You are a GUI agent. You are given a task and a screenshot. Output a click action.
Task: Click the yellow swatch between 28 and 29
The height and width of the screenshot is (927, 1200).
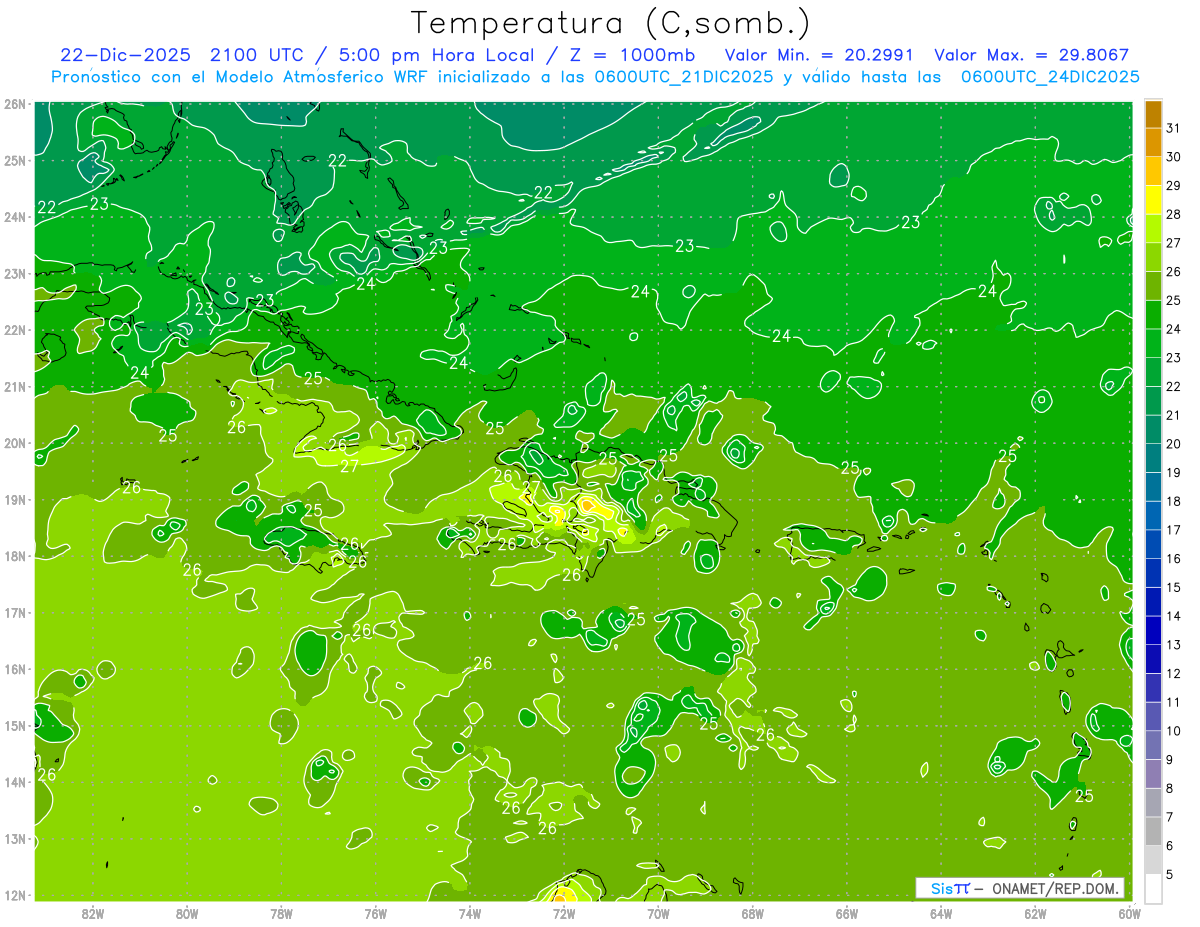1153,200
